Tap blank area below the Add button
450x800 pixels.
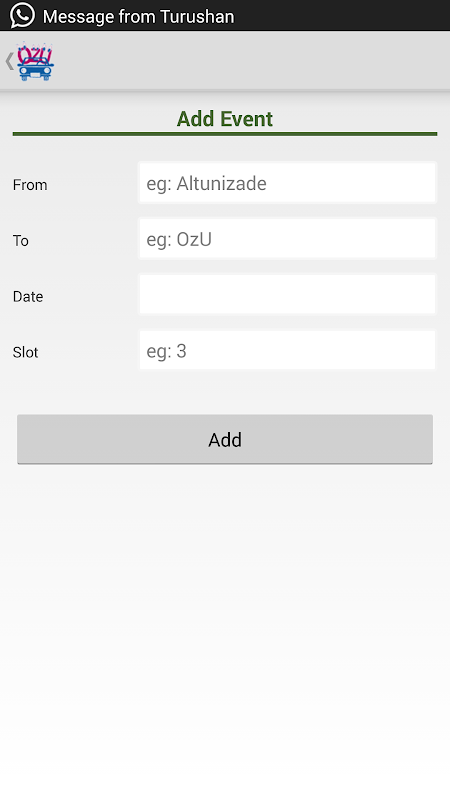pos(225,628)
